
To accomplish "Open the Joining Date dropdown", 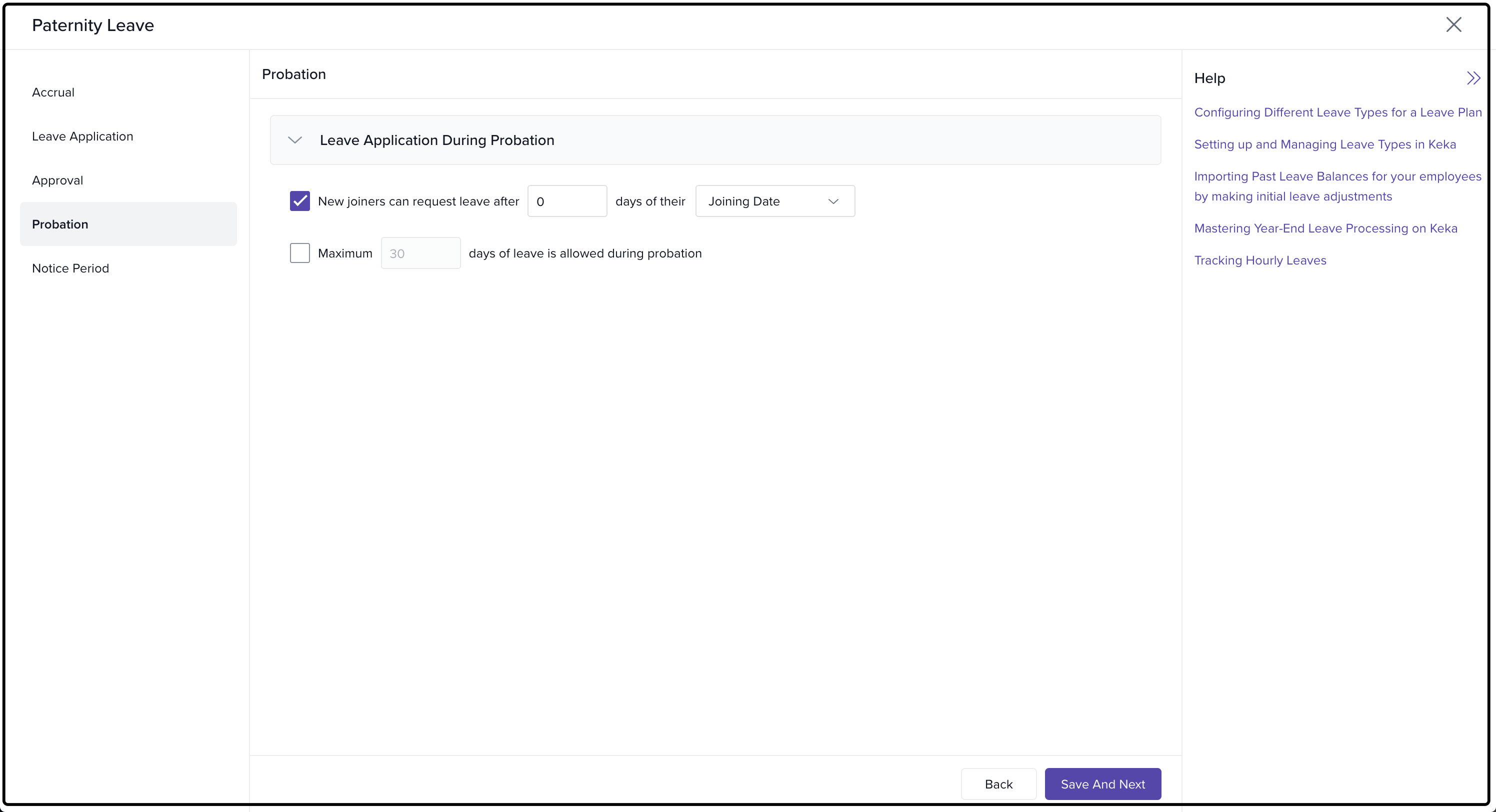I will click(774, 201).
